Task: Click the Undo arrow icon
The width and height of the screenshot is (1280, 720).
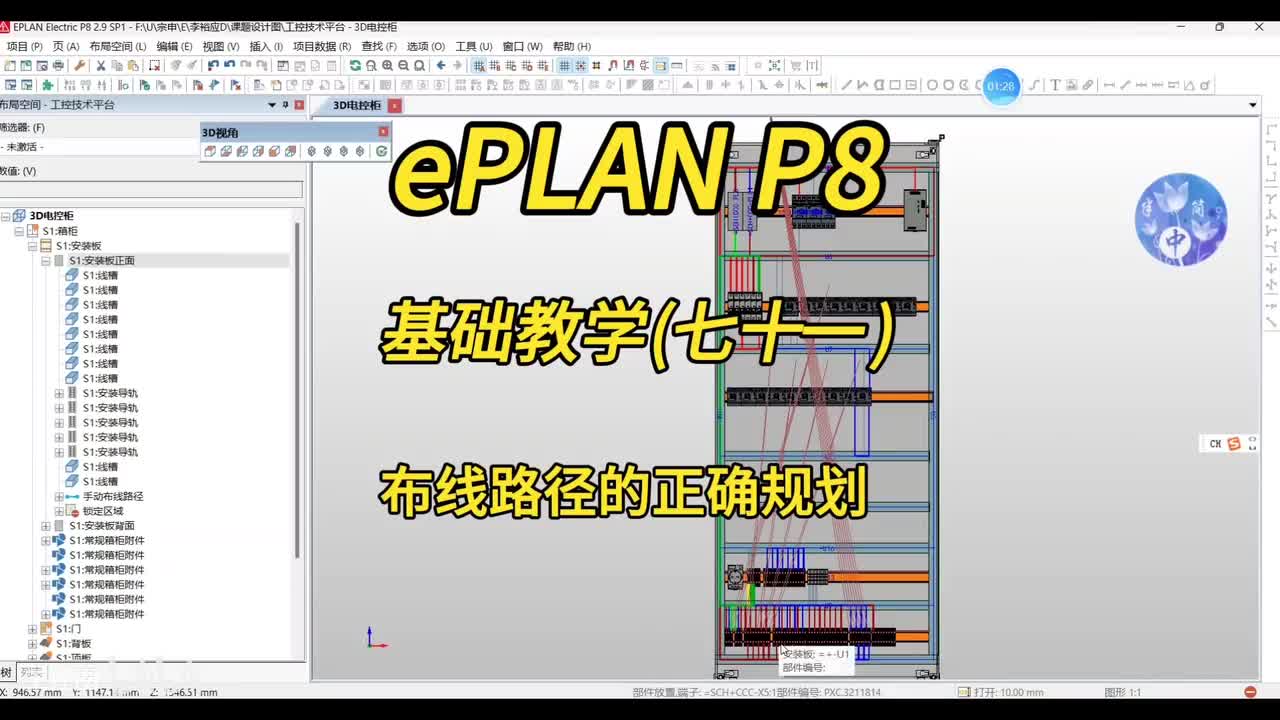Action: point(214,65)
